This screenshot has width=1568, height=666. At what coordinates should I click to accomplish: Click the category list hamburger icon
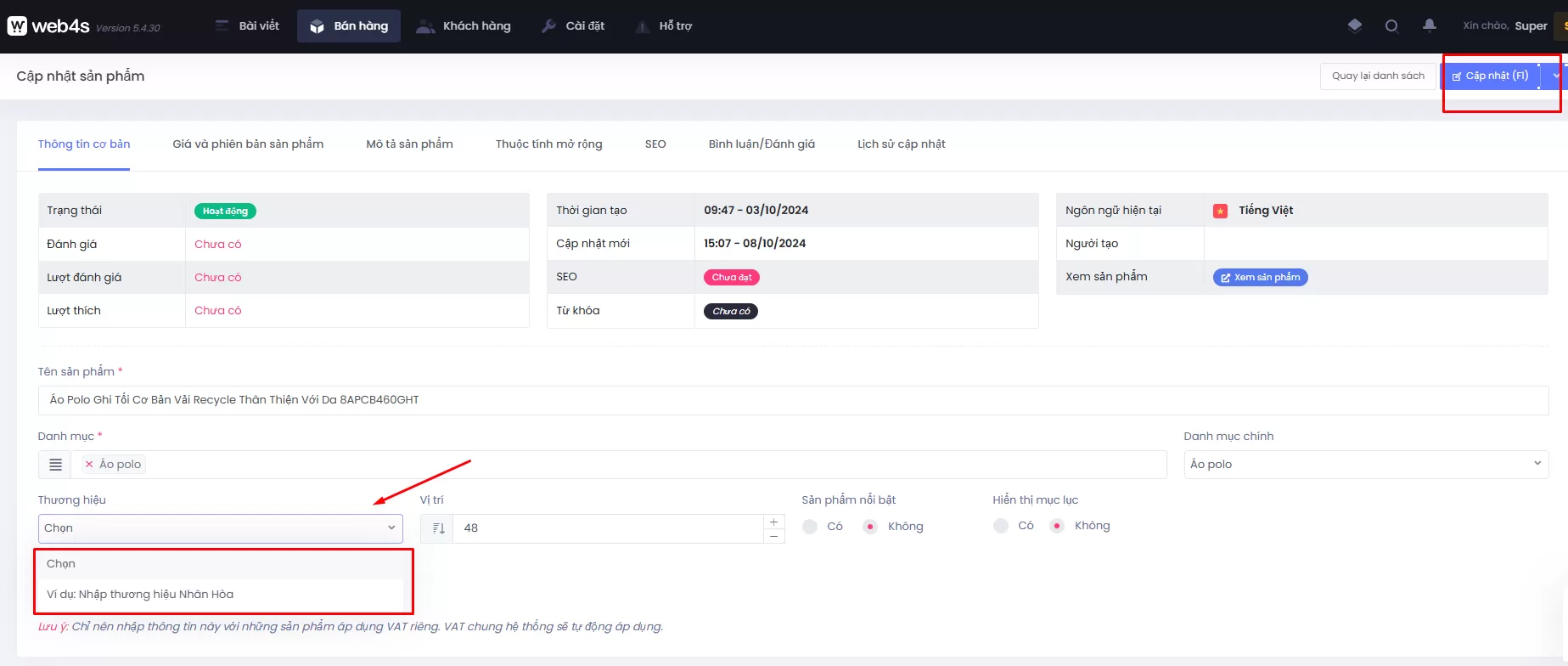[55, 465]
